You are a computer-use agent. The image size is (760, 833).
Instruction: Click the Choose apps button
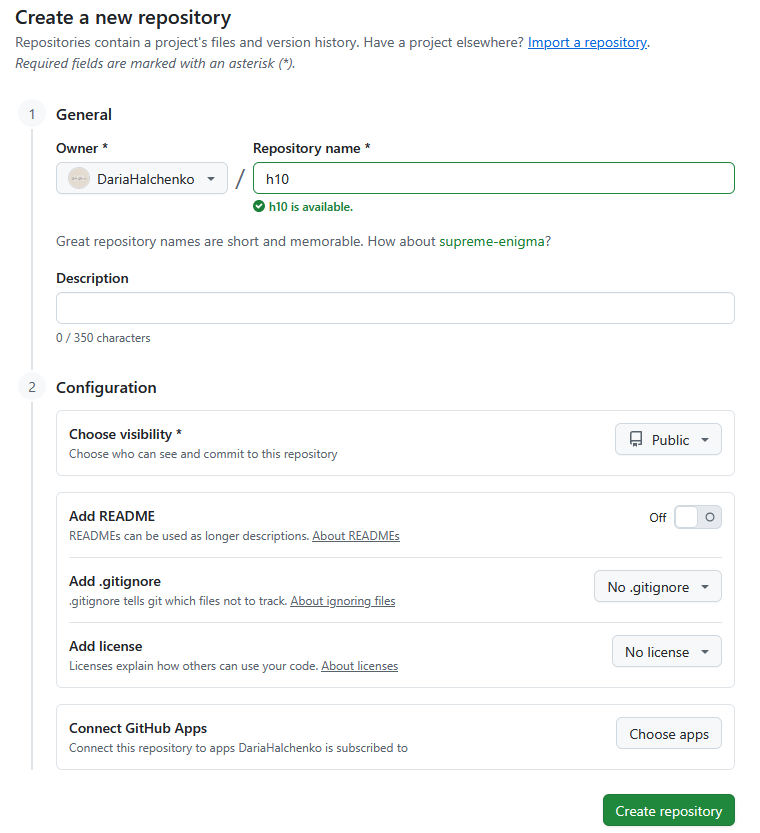click(668, 734)
